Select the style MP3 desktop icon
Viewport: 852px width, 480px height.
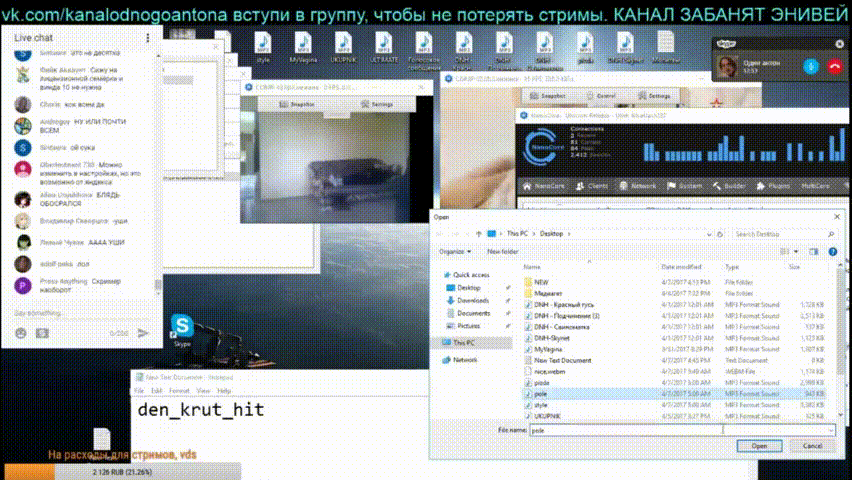[x=263, y=47]
